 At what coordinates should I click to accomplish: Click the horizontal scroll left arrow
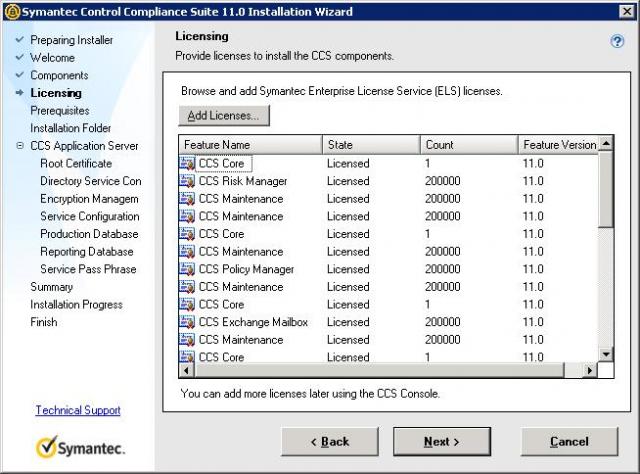[187, 370]
